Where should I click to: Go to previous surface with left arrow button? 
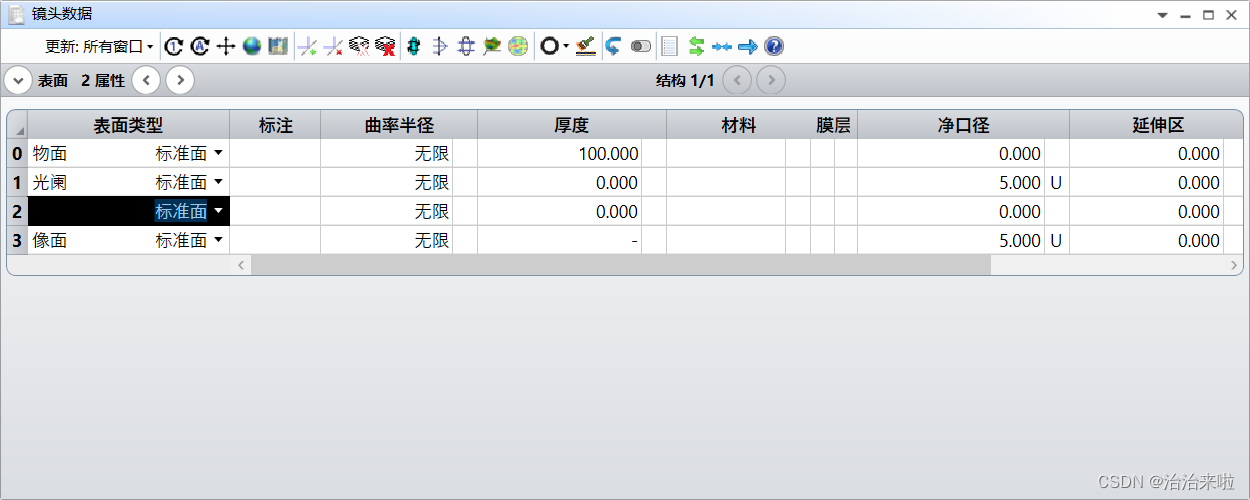(x=146, y=80)
